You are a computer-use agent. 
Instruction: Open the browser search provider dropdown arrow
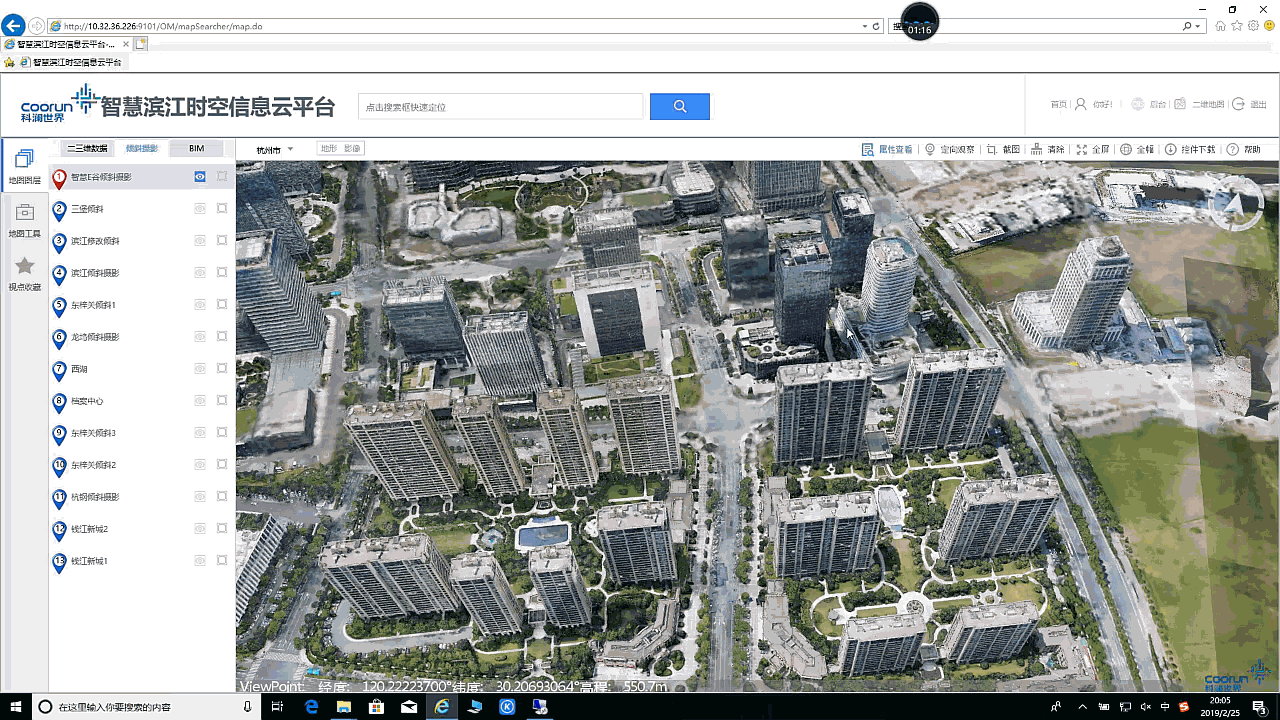(1199, 26)
